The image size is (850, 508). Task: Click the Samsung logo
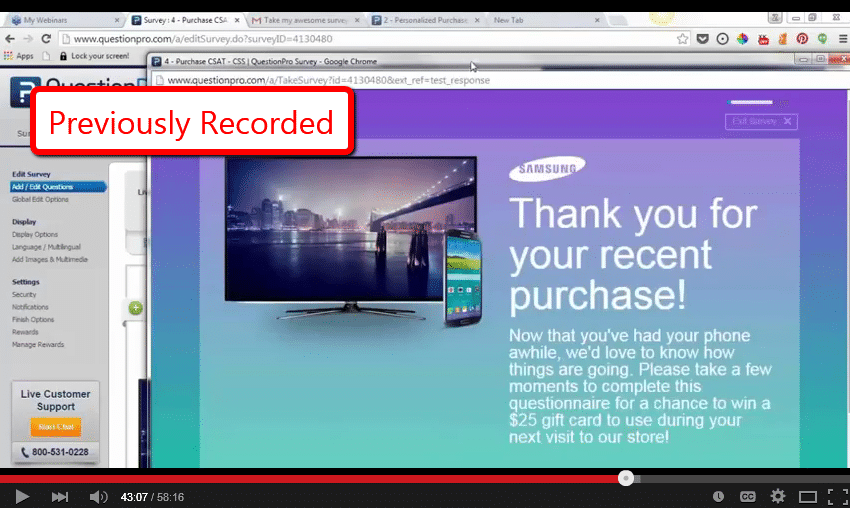click(x=547, y=169)
